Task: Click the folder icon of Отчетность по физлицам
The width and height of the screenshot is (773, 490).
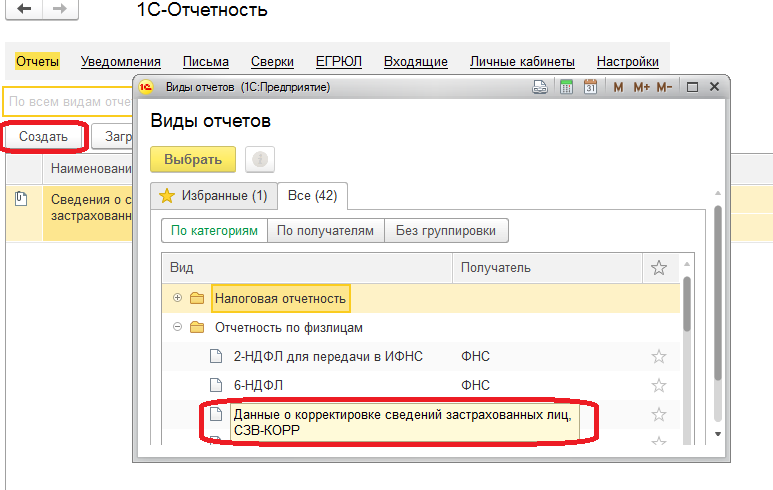Action: pos(197,327)
